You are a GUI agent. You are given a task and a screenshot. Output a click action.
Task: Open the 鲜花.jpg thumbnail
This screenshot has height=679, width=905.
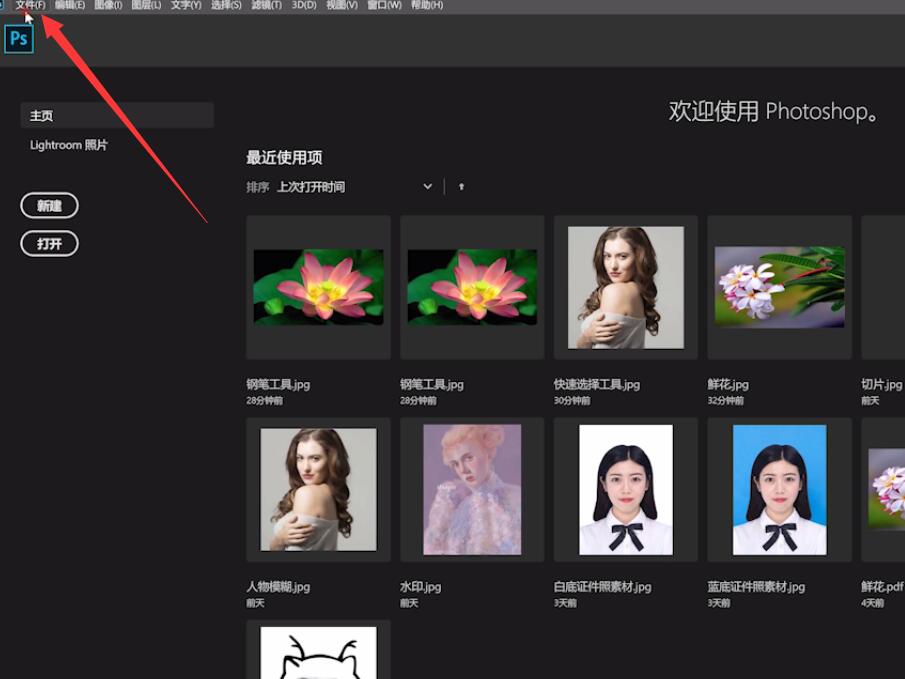780,288
